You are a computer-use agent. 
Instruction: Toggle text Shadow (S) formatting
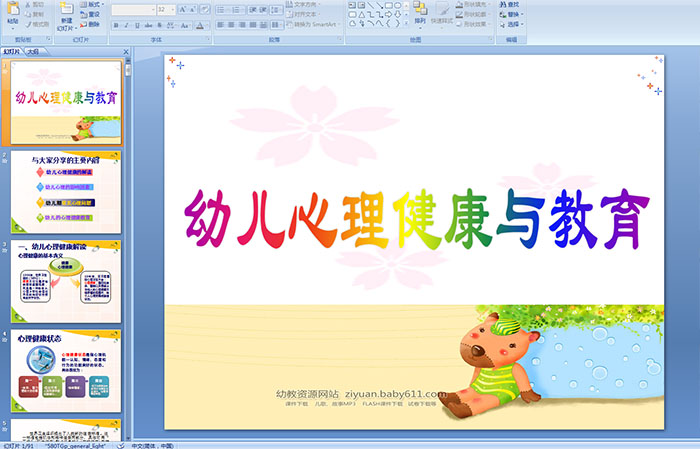tap(159, 25)
